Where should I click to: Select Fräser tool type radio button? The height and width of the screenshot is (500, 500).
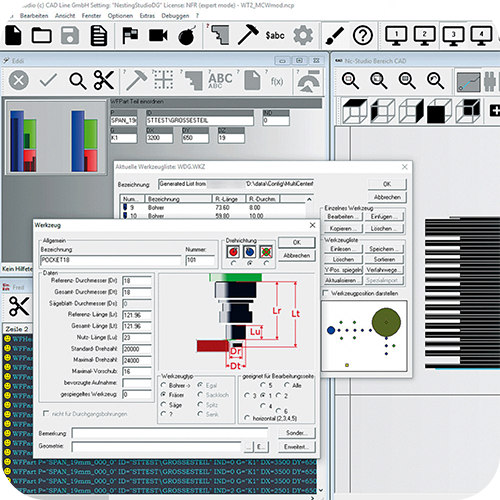[164, 394]
